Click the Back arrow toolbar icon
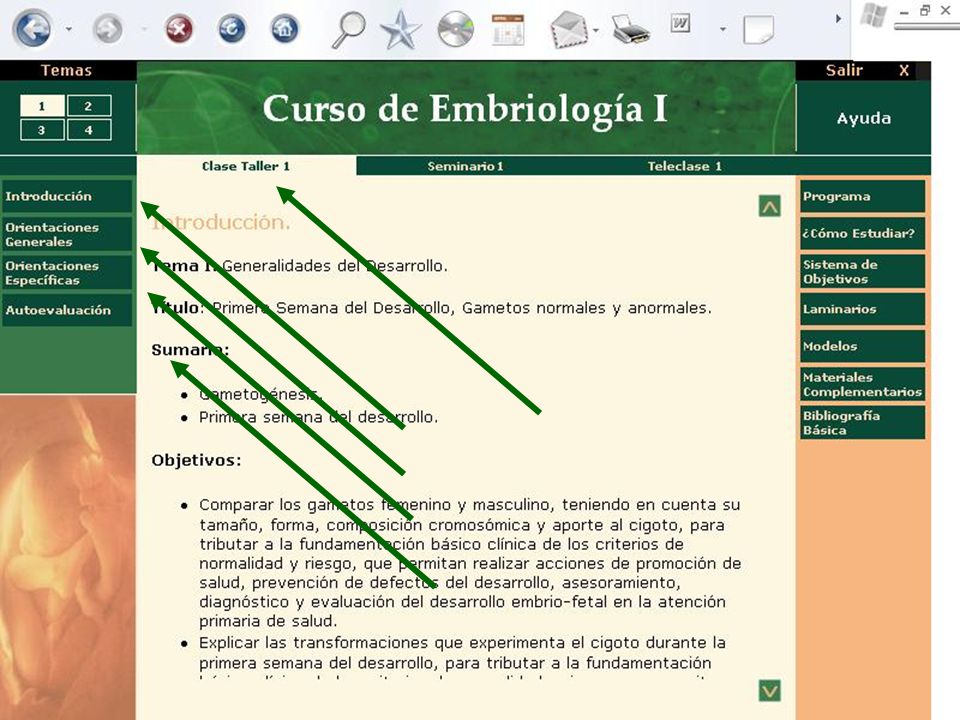The width and height of the screenshot is (960, 720). coord(32,28)
